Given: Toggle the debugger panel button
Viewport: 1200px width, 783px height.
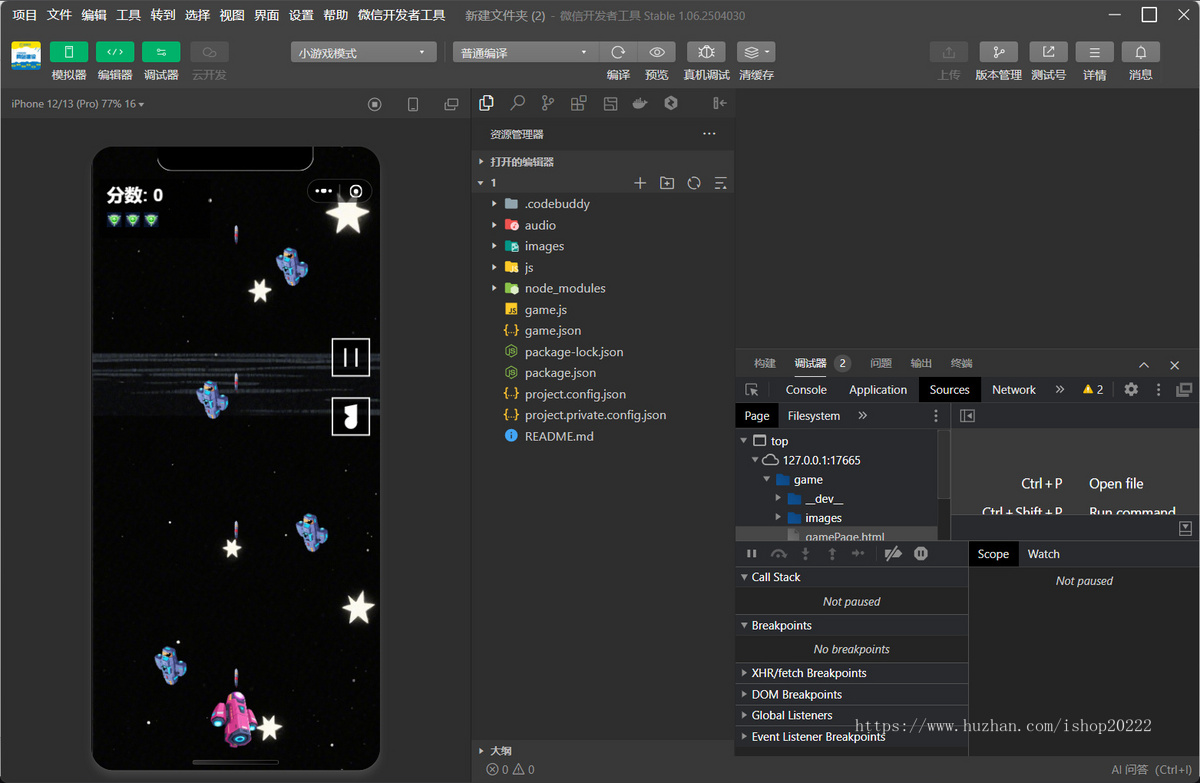Looking at the screenshot, I should tap(161, 52).
